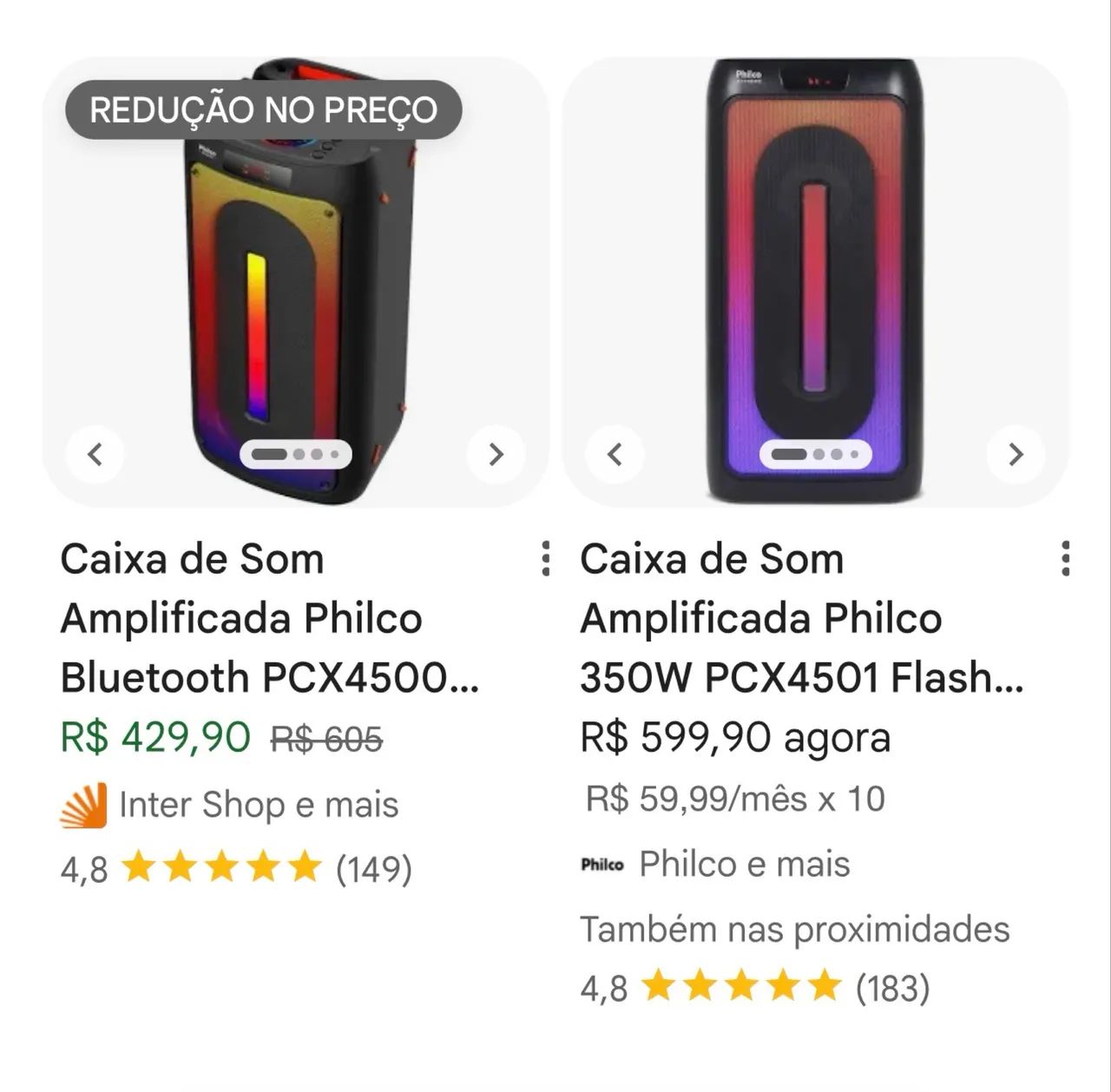Show next image of PCX4501 speaker
The image size is (1111, 1092).
point(1016,454)
